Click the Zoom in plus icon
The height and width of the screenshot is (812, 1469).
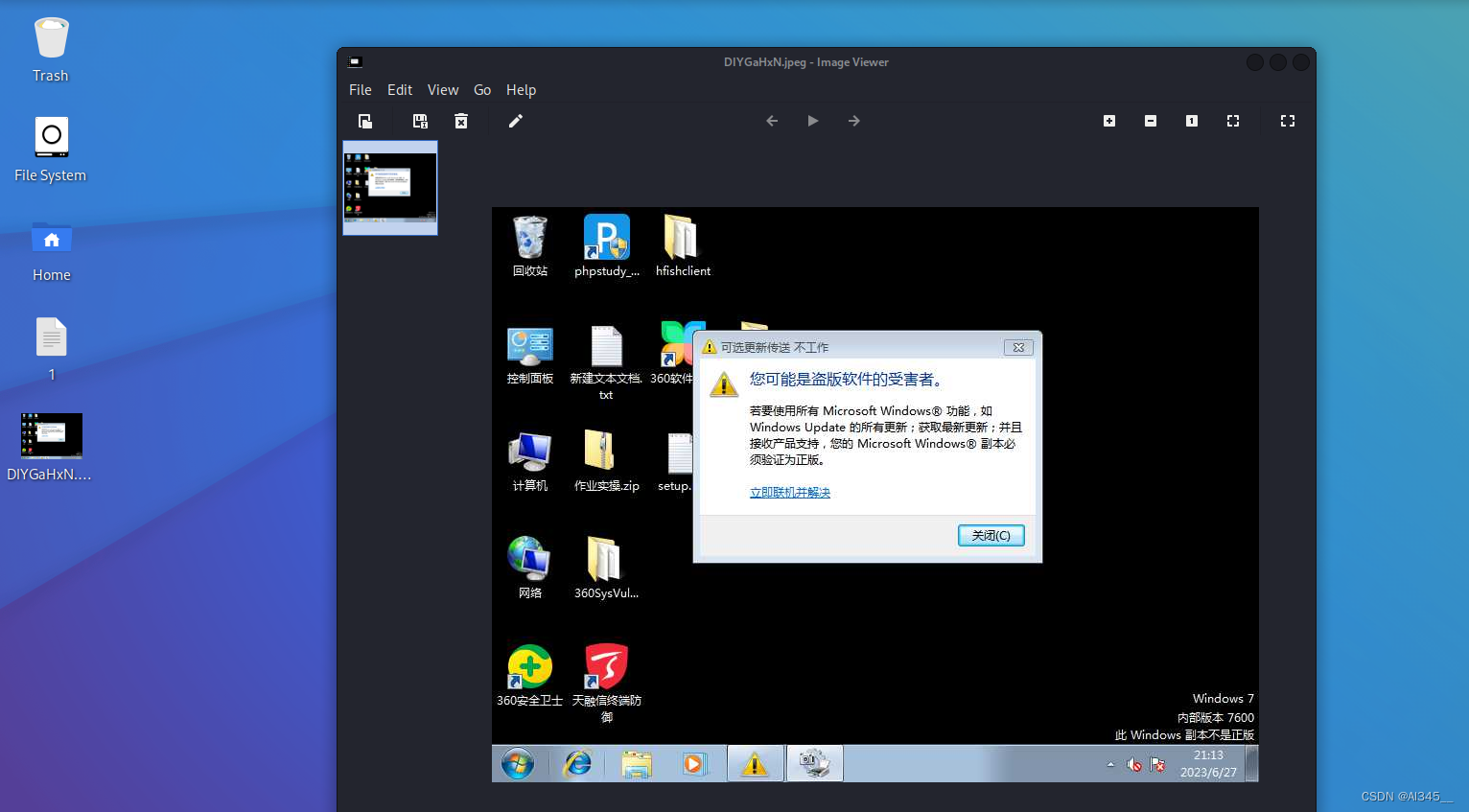(x=1109, y=121)
